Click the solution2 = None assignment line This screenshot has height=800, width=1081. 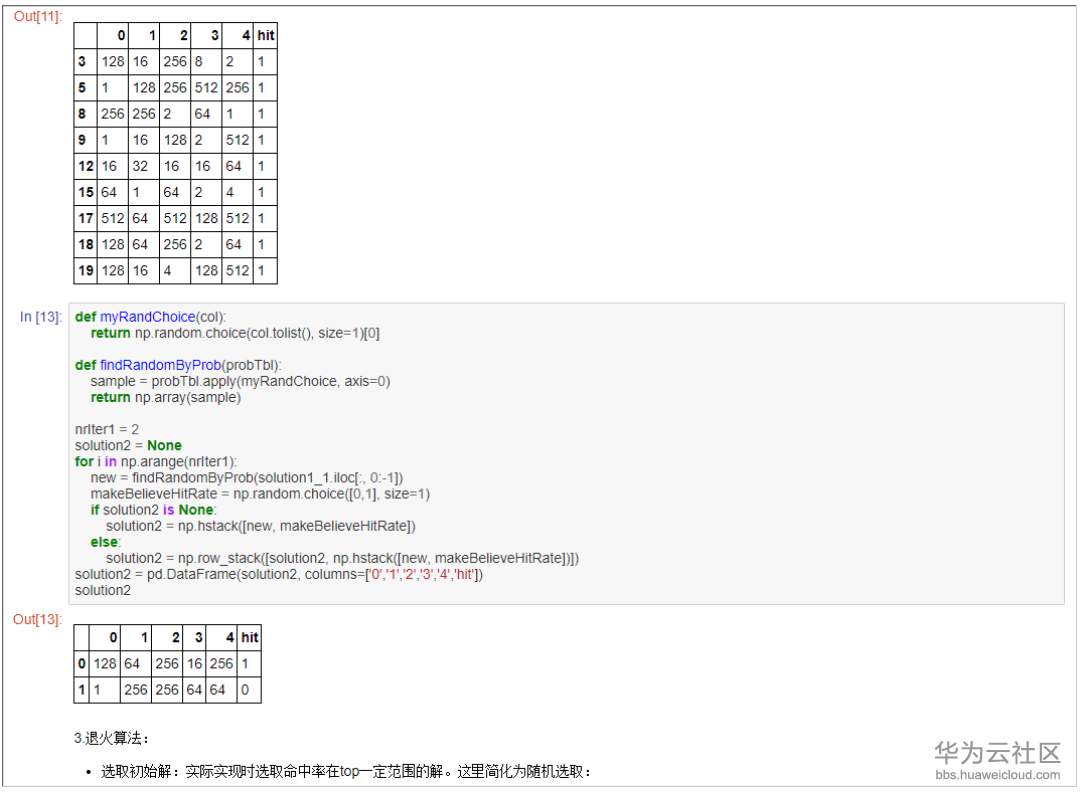(x=113, y=445)
